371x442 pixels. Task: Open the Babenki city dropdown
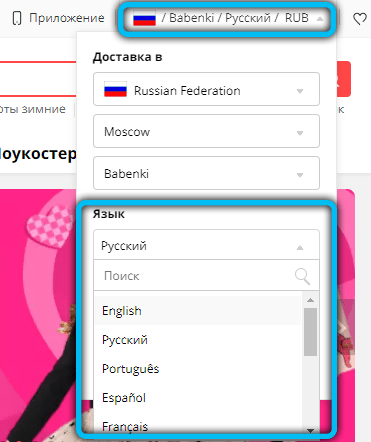coord(206,173)
